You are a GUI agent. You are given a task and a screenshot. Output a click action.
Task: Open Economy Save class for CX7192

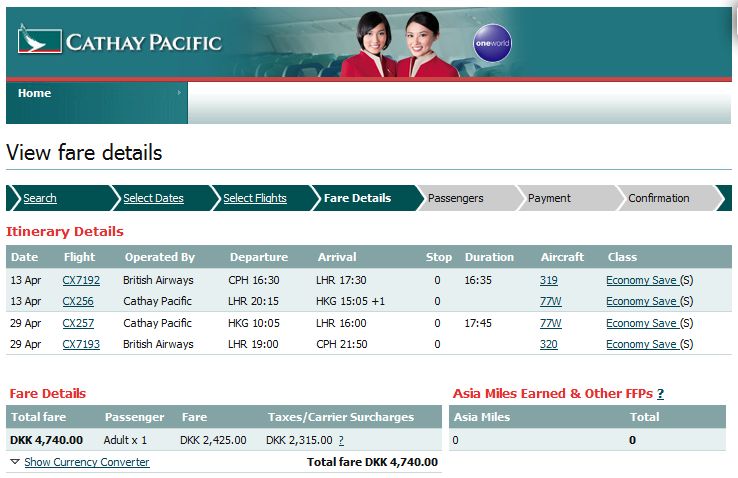(641, 280)
